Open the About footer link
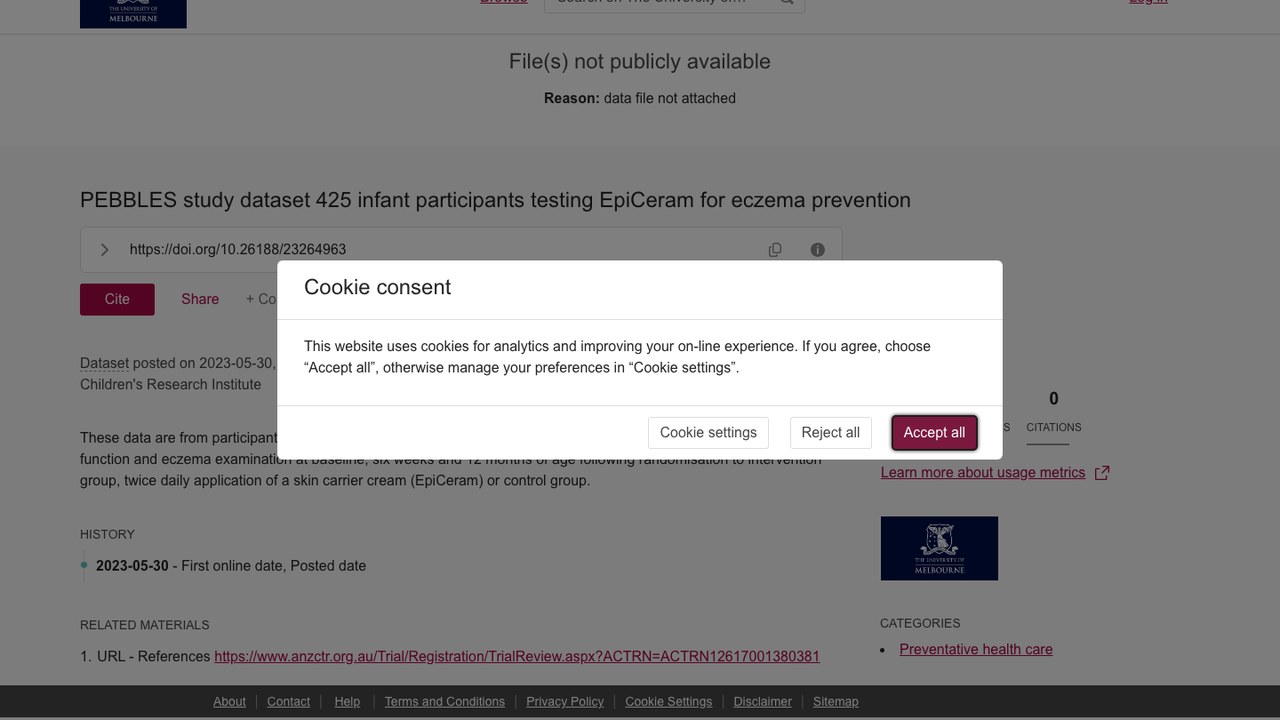 click(x=229, y=702)
